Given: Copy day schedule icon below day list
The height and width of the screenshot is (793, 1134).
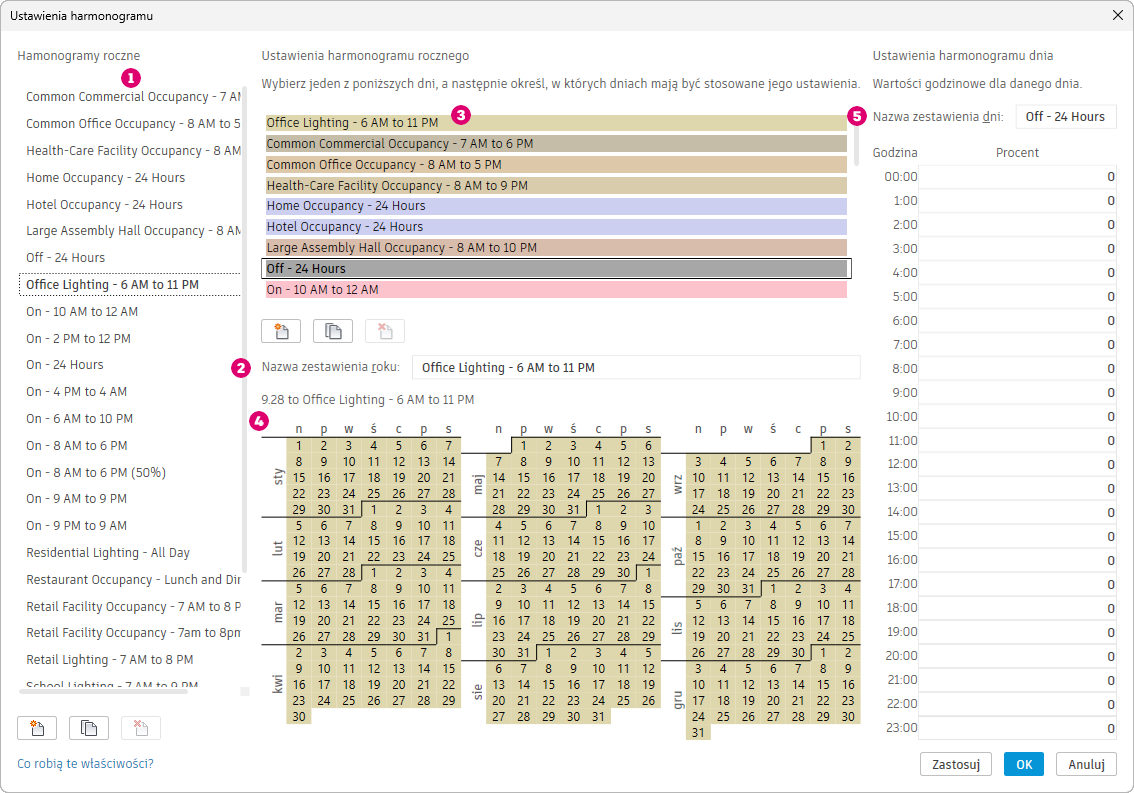Looking at the screenshot, I should click(x=333, y=331).
